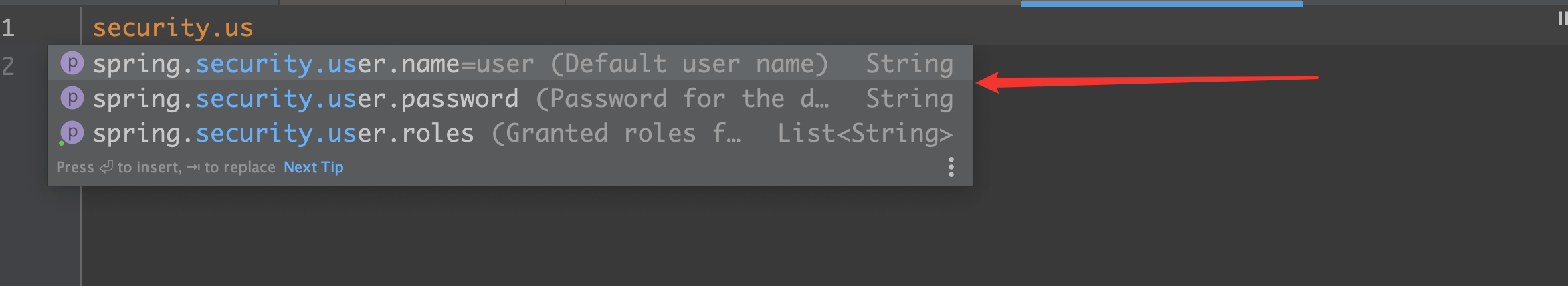Click line number 2 in the gutter
1568x286 pixels.
[8, 65]
